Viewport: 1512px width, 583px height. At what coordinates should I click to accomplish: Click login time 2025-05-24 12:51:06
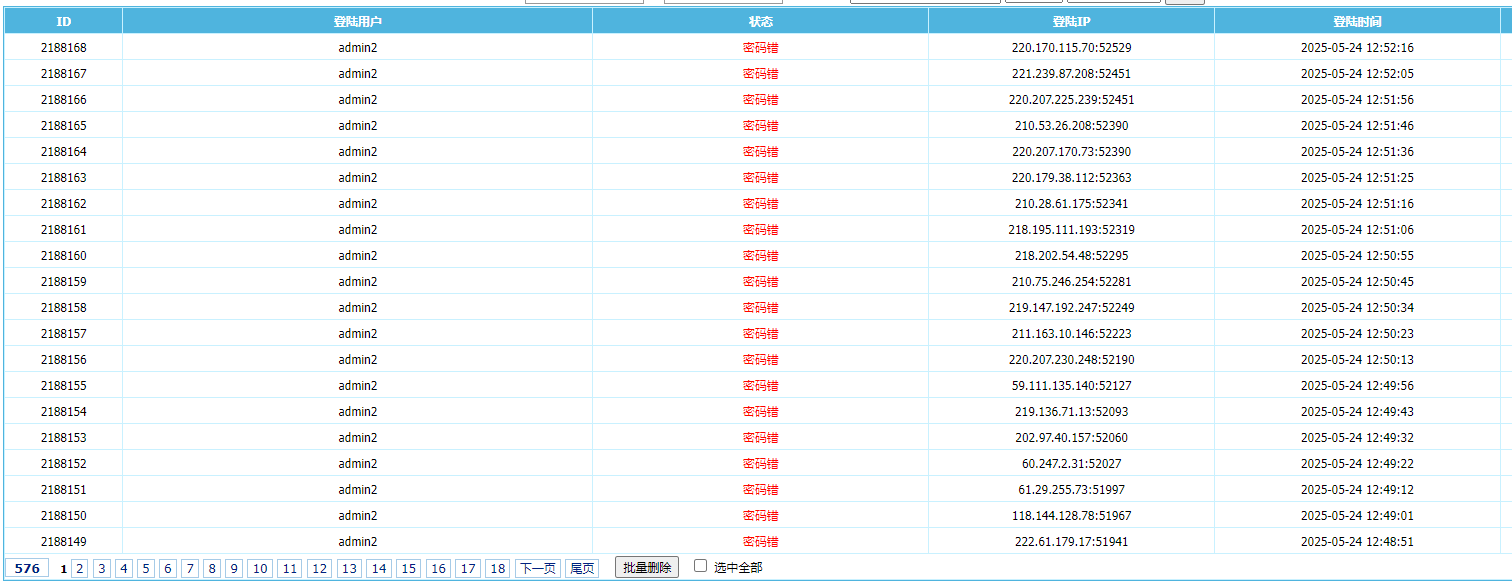tap(1357, 229)
